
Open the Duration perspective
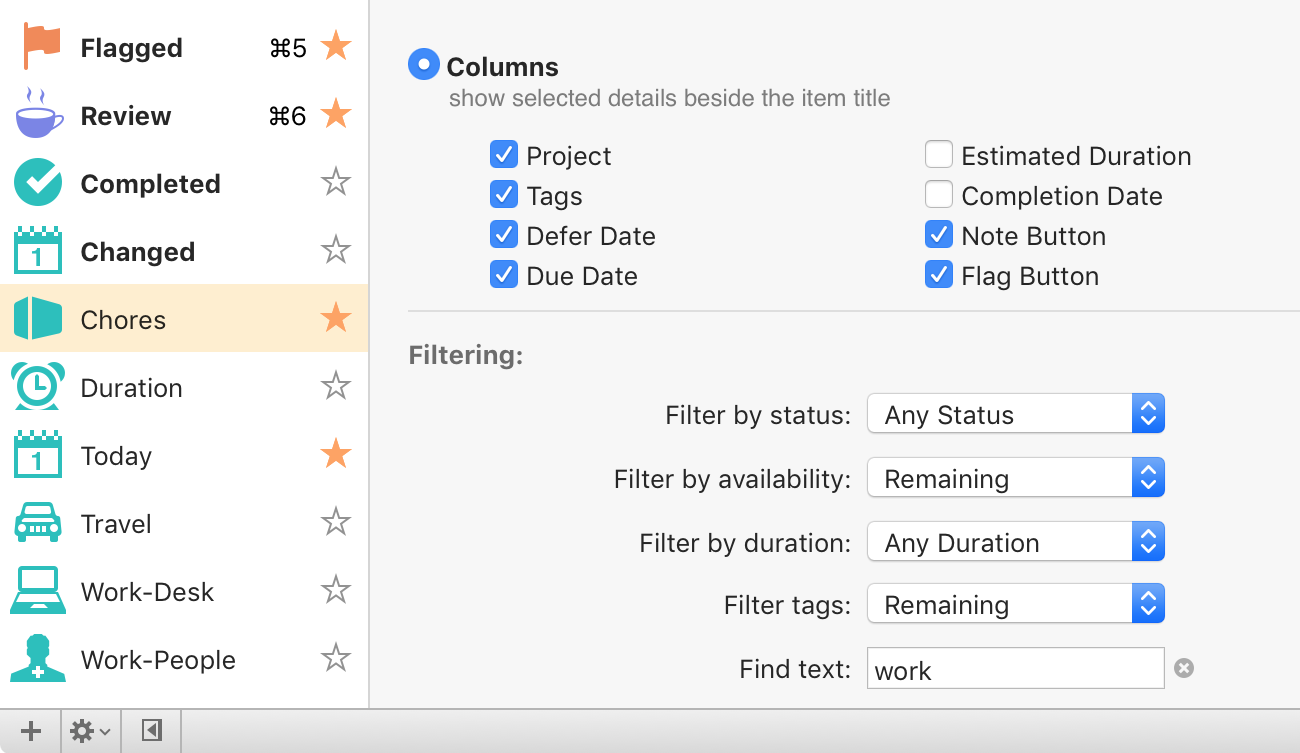[184, 387]
